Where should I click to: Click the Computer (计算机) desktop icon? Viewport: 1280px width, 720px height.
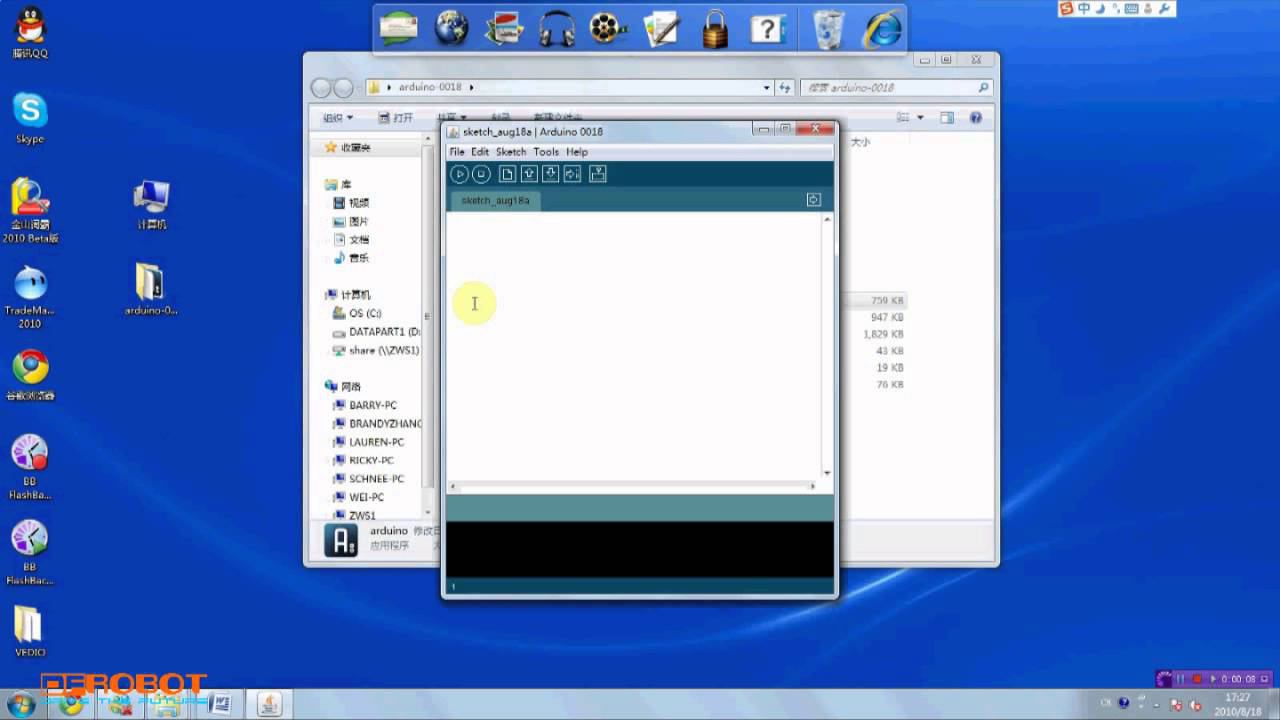[x=151, y=205]
